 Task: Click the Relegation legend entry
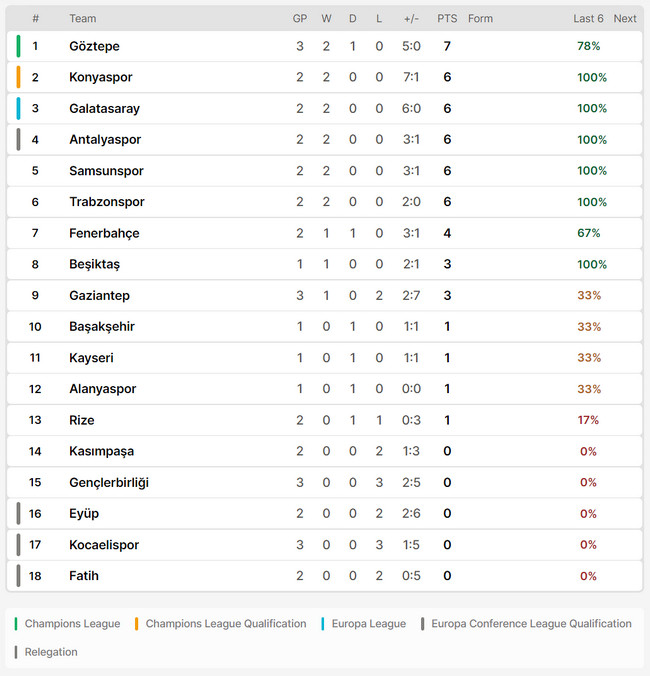click(46, 652)
